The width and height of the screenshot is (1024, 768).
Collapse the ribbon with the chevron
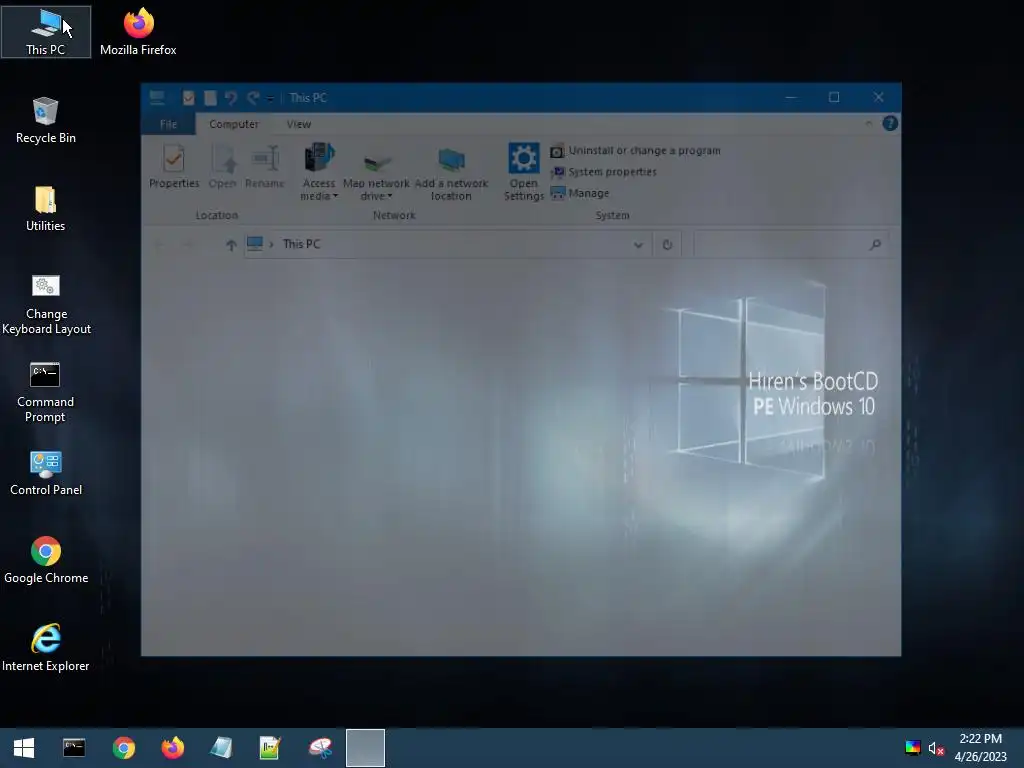pos(869,123)
